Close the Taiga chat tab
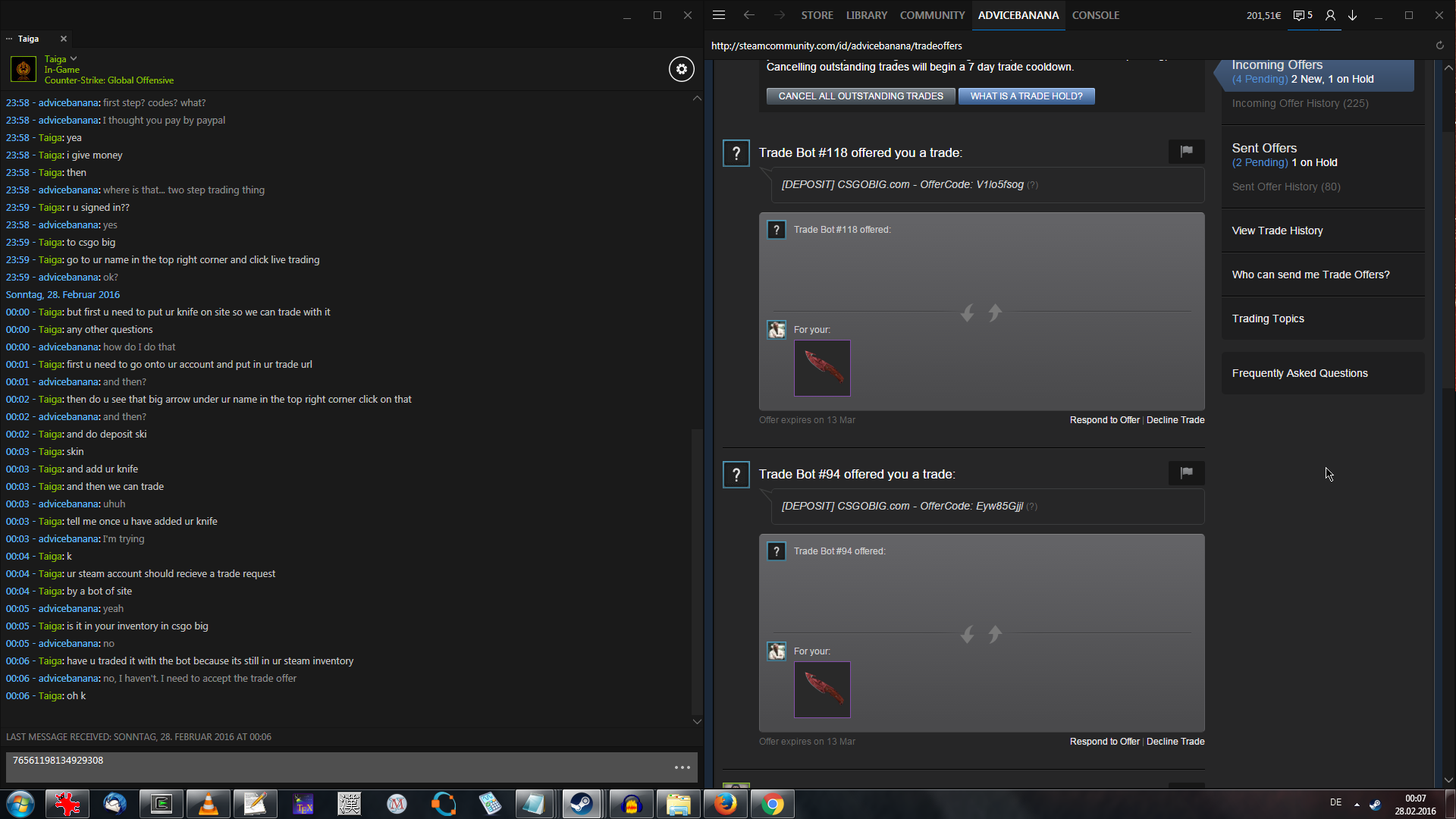 tap(64, 39)
